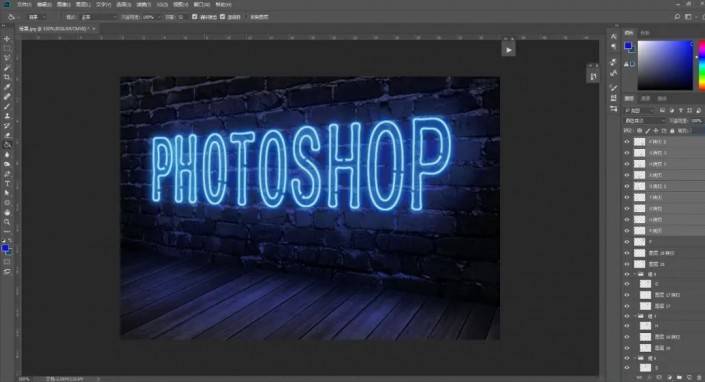Open the search icon in top right
Viewport: 705px width, 382px height.
[677, 17]
